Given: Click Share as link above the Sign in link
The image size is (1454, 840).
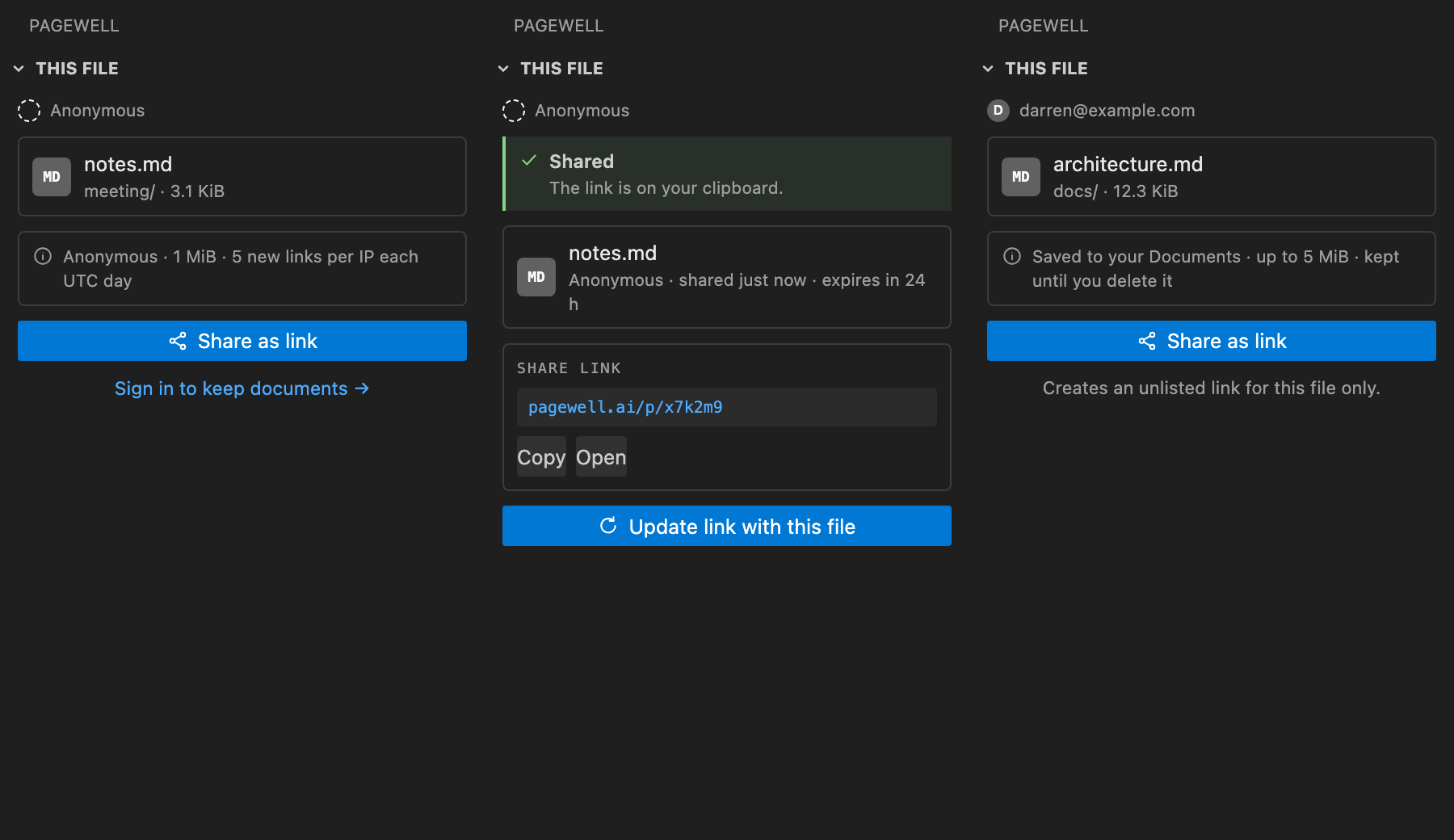Looking at the screenshot, I should (242, 341).
